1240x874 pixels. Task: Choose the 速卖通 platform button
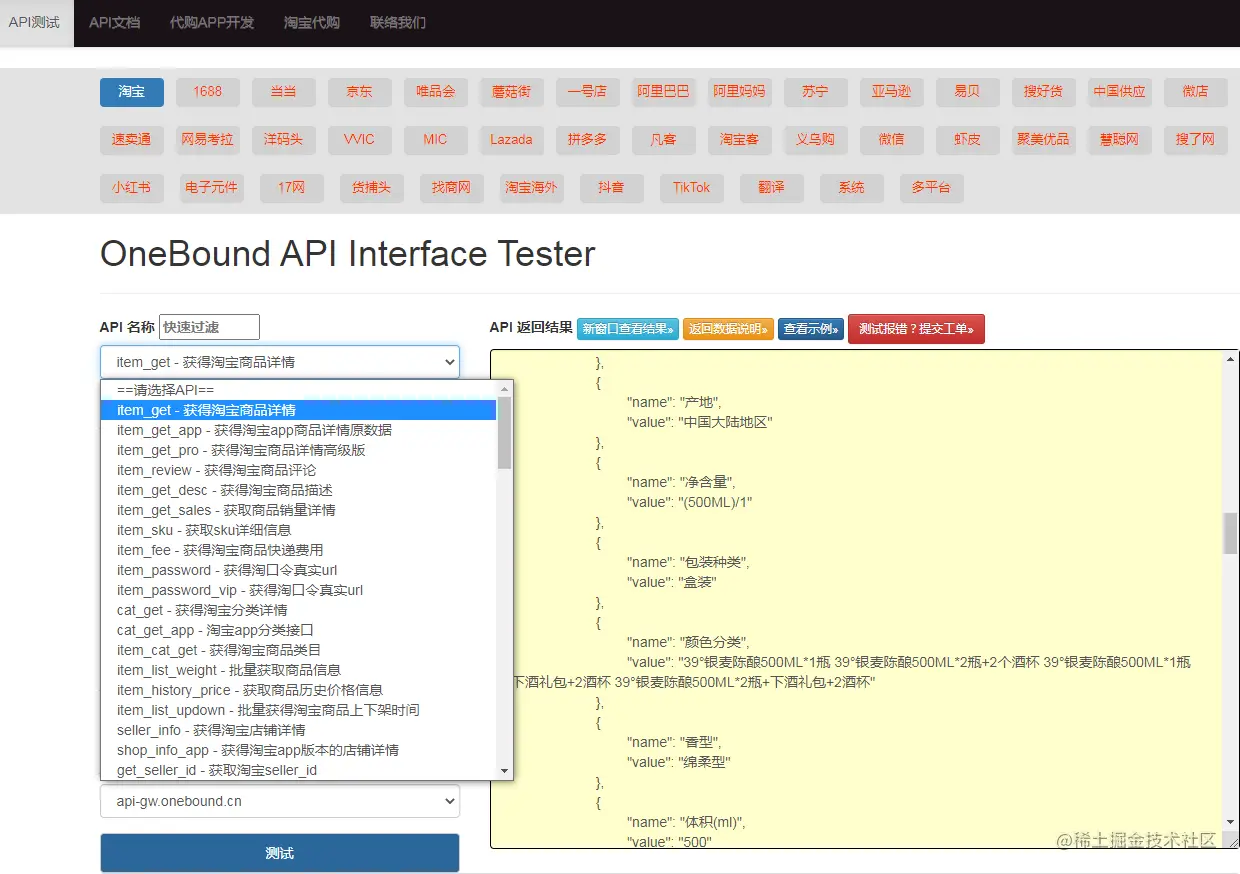click(x=132, y=140)
